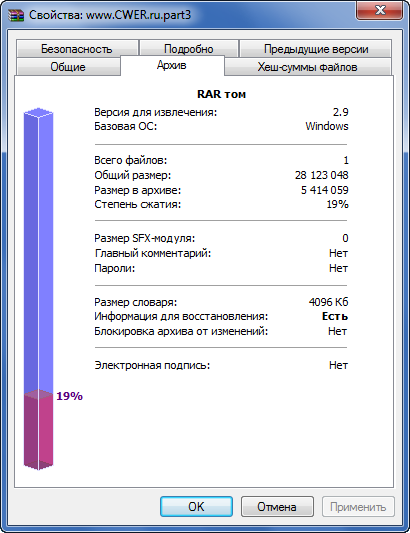This screenshot has height=533, width=410.
Task: Click the window title Свойства: www.CWER.ru.part3
Action: (x=110, y=15)
